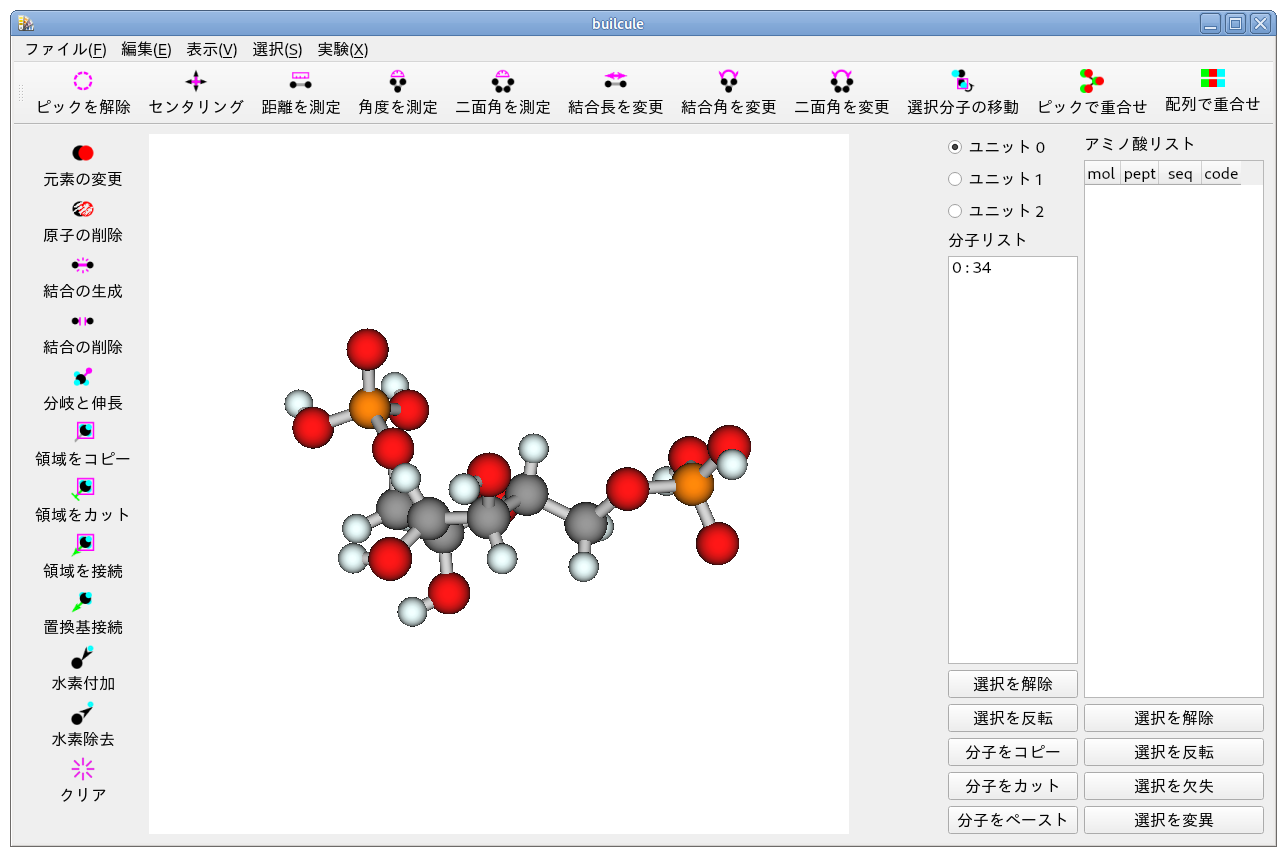1287x857 pixels.
Task: Select the ユニット 0 radio button
Action: 955,147
